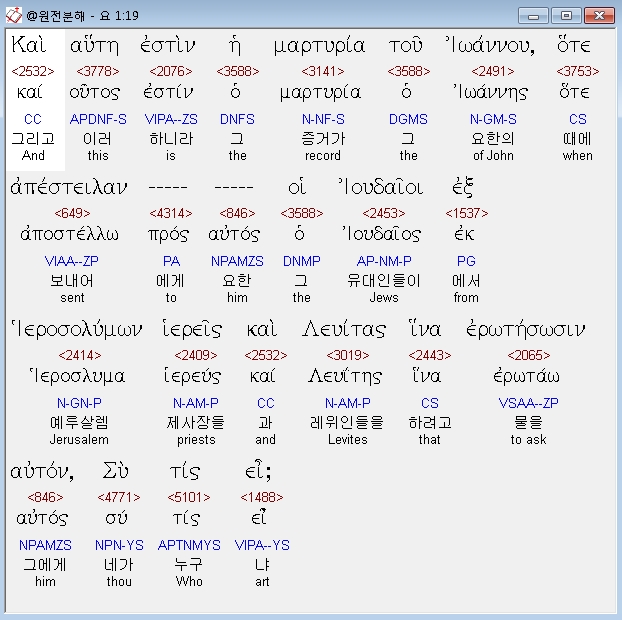The width and height of the screenshot is (622, 620).
Task: Click the English gloss "of John"
Action: pos(493,155)
